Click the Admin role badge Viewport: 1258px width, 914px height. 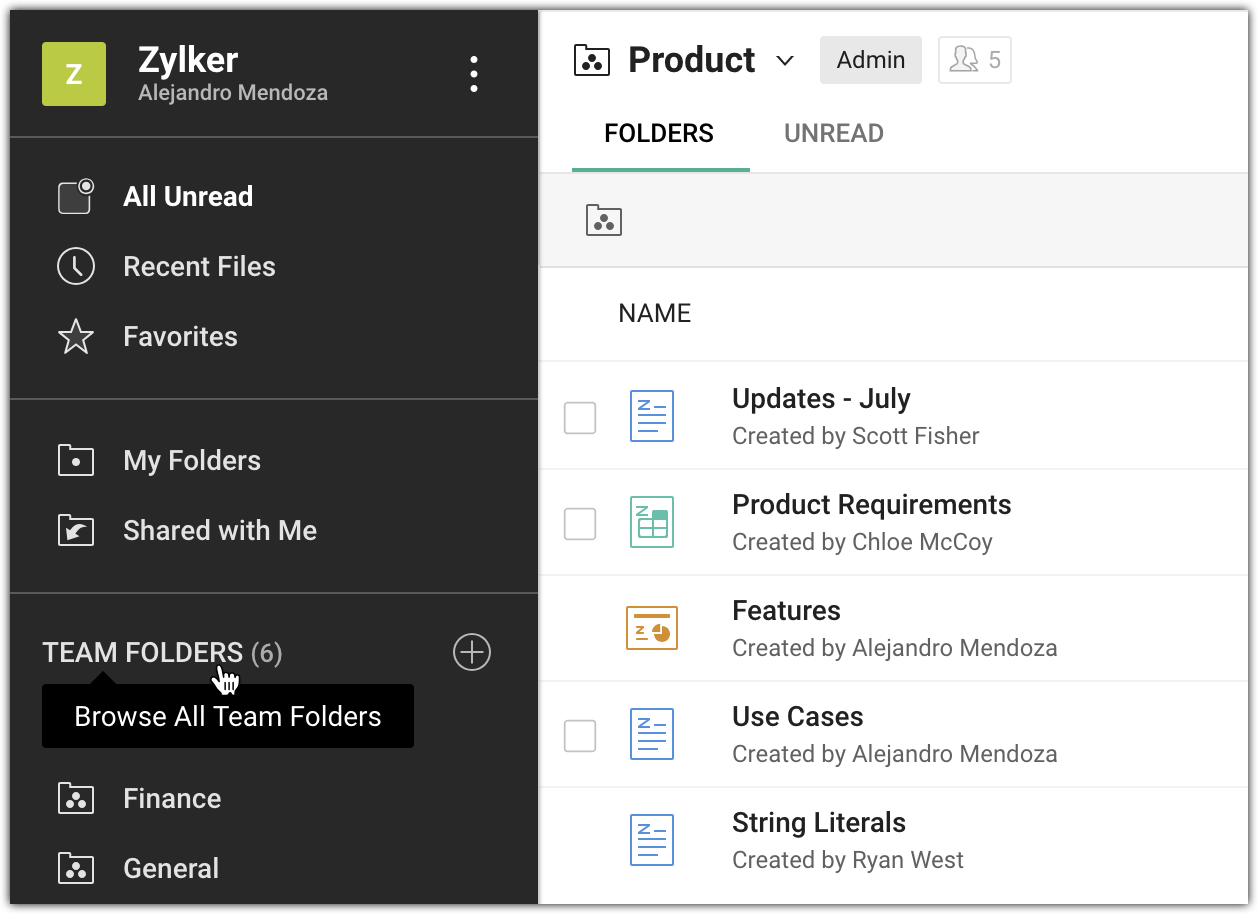pos(870,60)
